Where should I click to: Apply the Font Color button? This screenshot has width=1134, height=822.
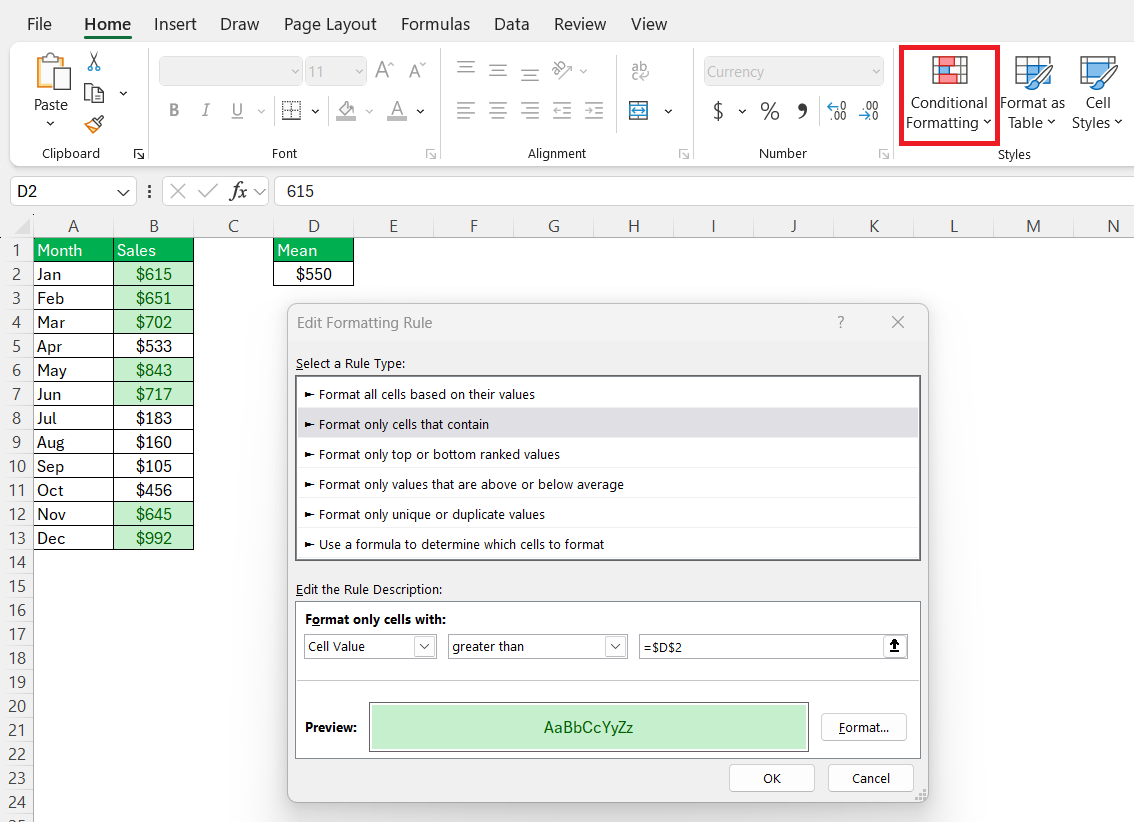(397, 111)
